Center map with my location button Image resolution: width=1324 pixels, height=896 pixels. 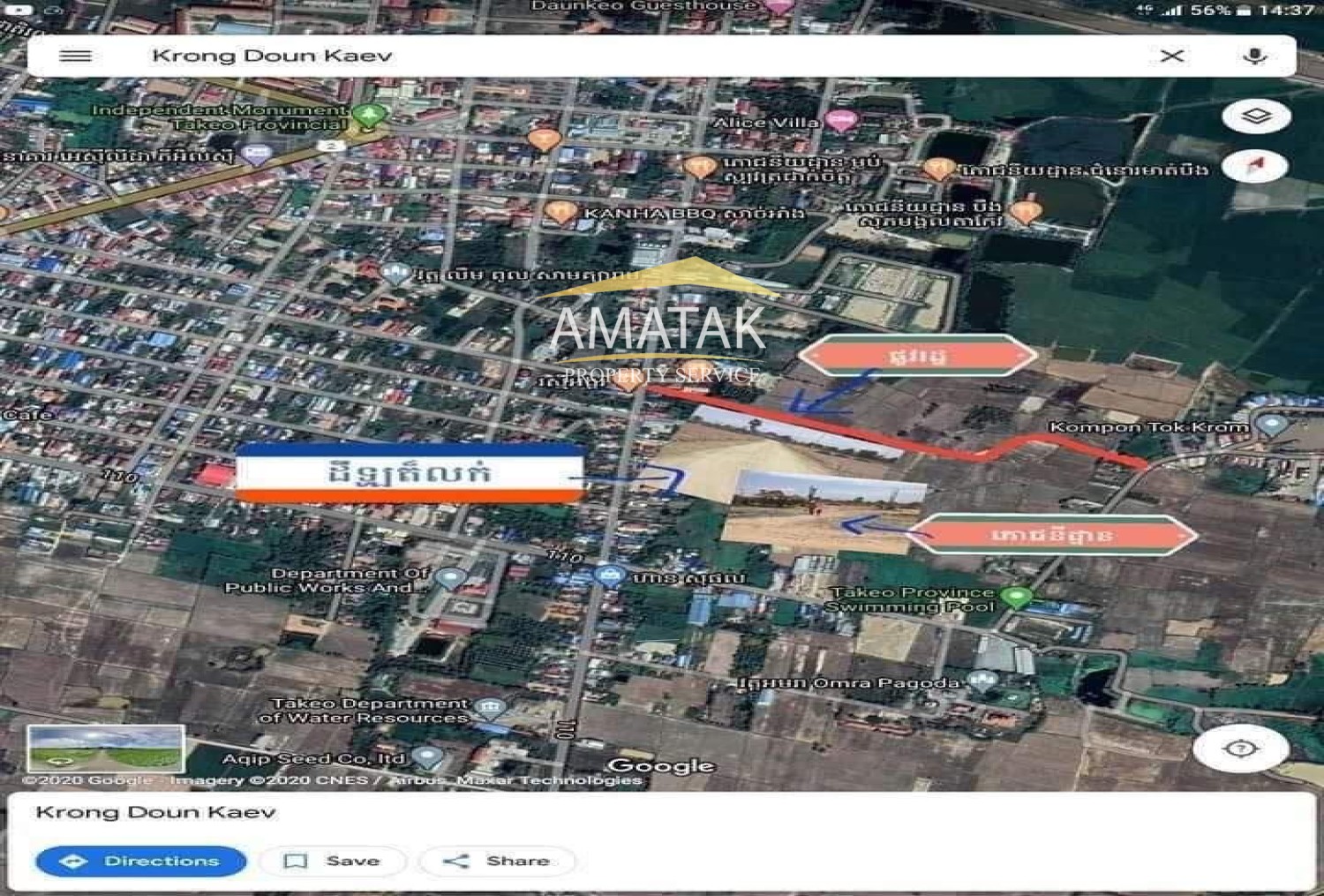click(x=1240, y=749)
